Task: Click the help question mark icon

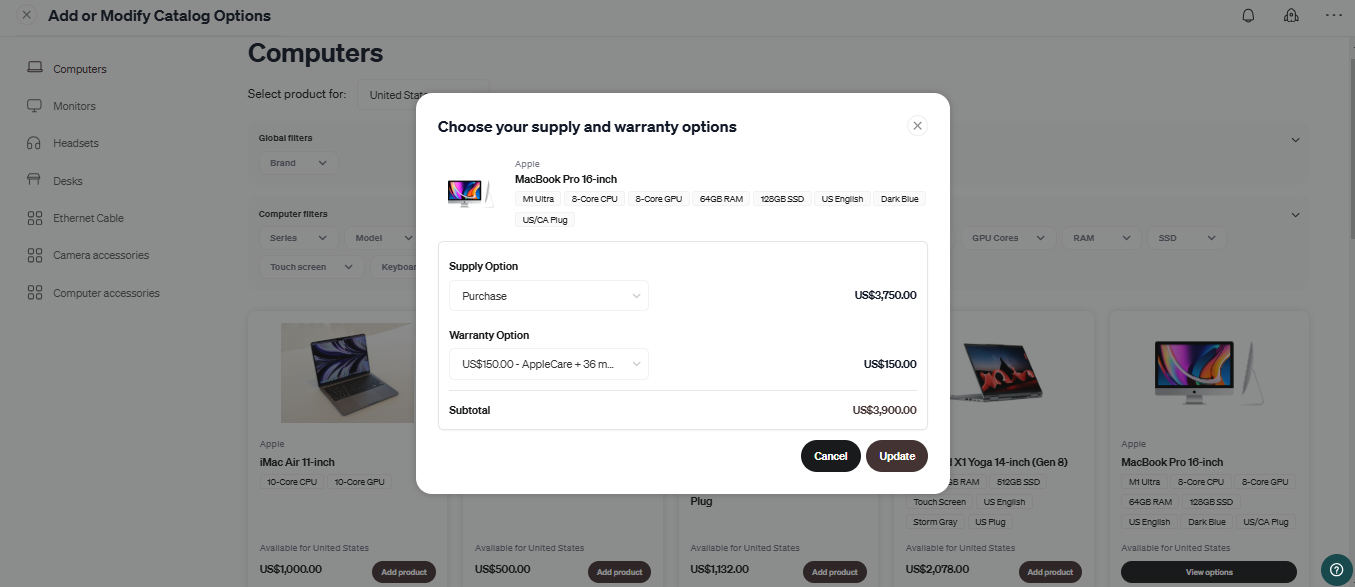Action: tap(1337, 569)
